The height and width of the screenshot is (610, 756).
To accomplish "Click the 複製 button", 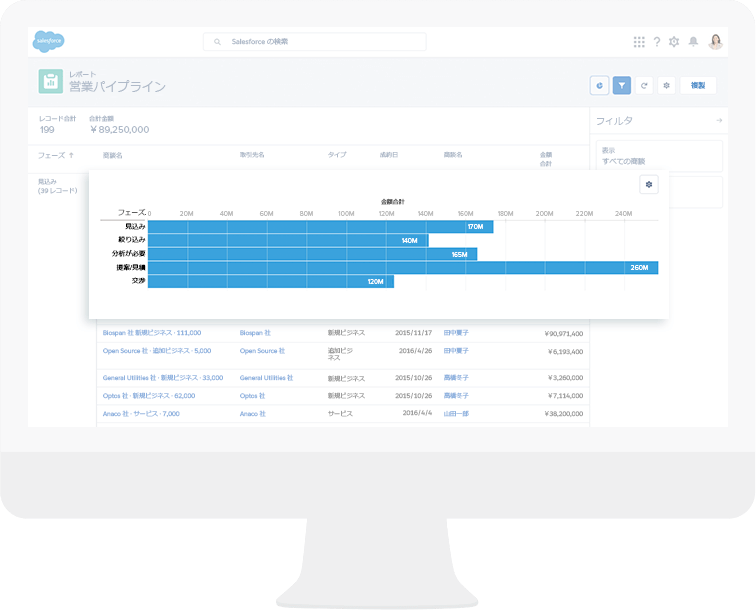I will [698, 86].
